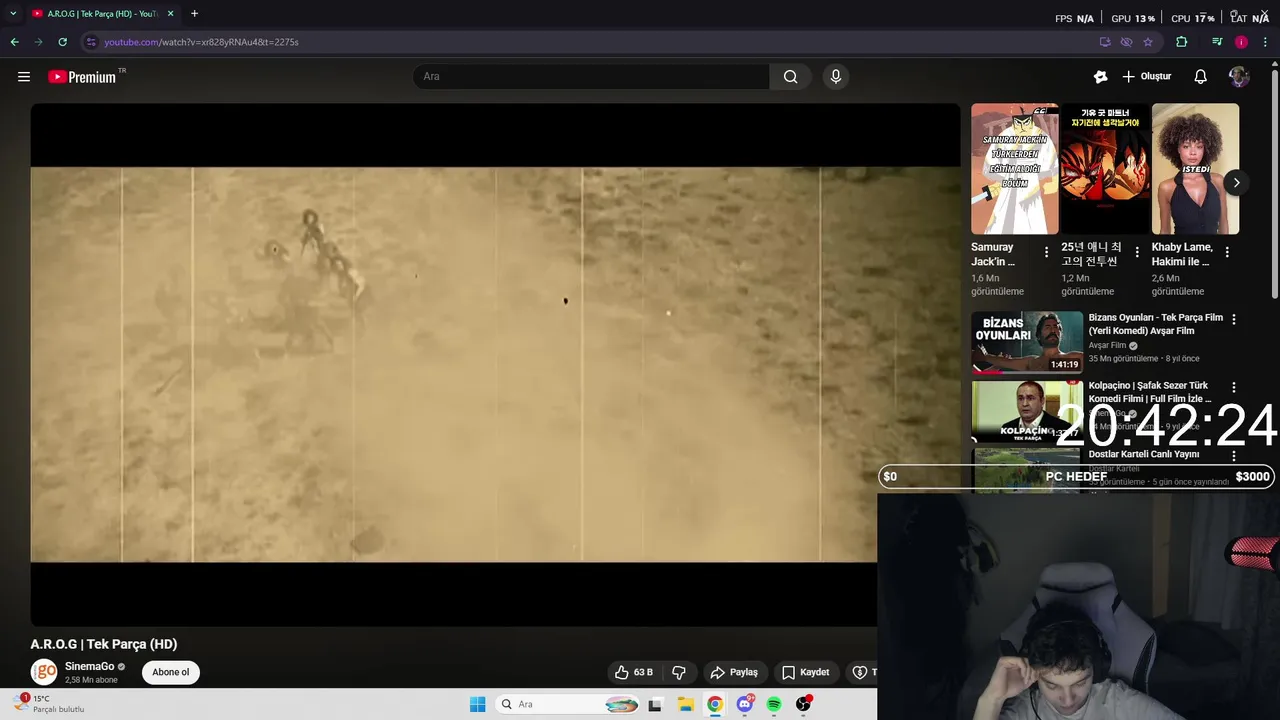Click the install/cast icon in address bar
The width and height of the screenshot is (1280, 720).
[1104, 42]
